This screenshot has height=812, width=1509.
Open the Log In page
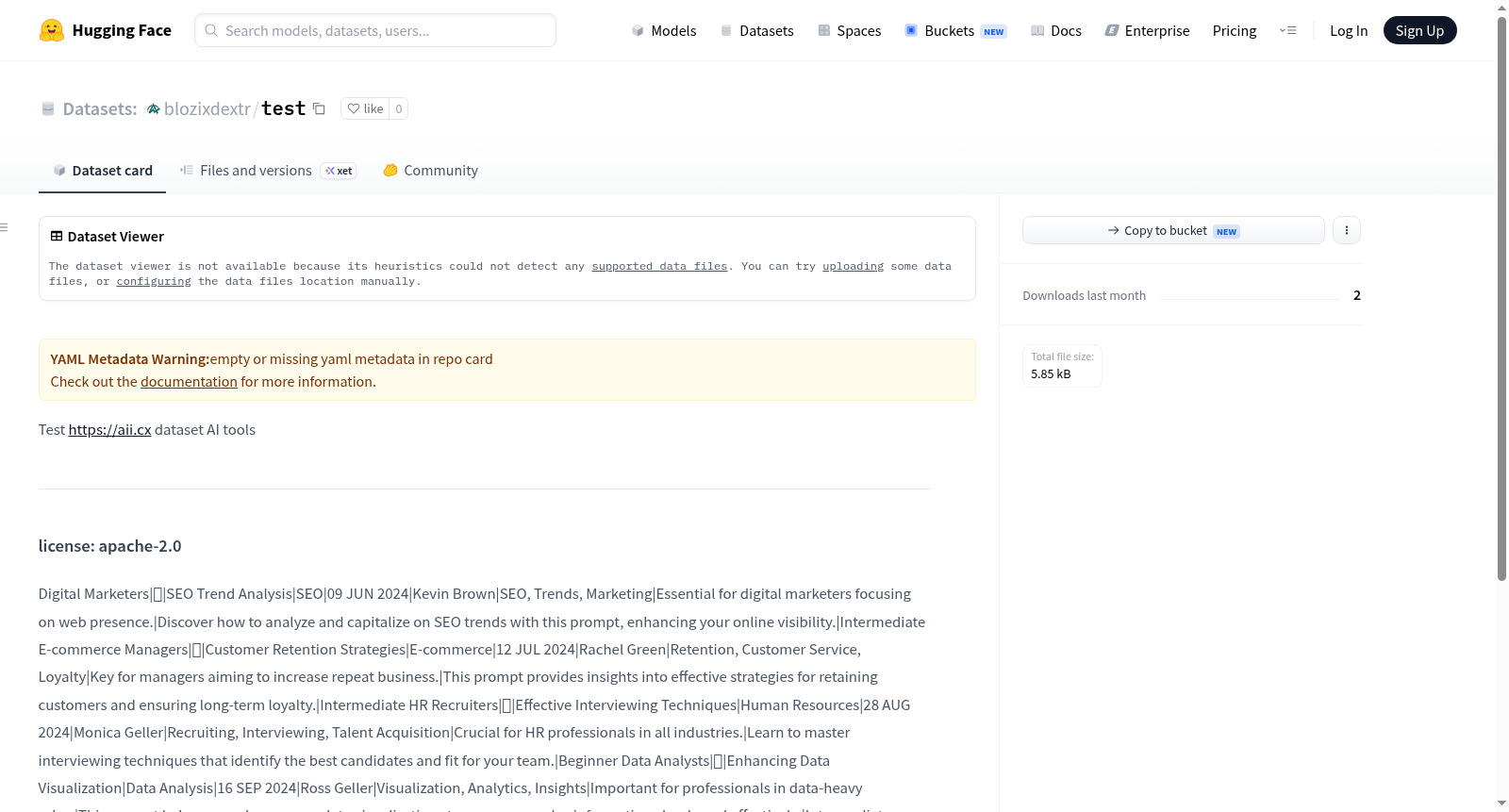point(1349,30)
